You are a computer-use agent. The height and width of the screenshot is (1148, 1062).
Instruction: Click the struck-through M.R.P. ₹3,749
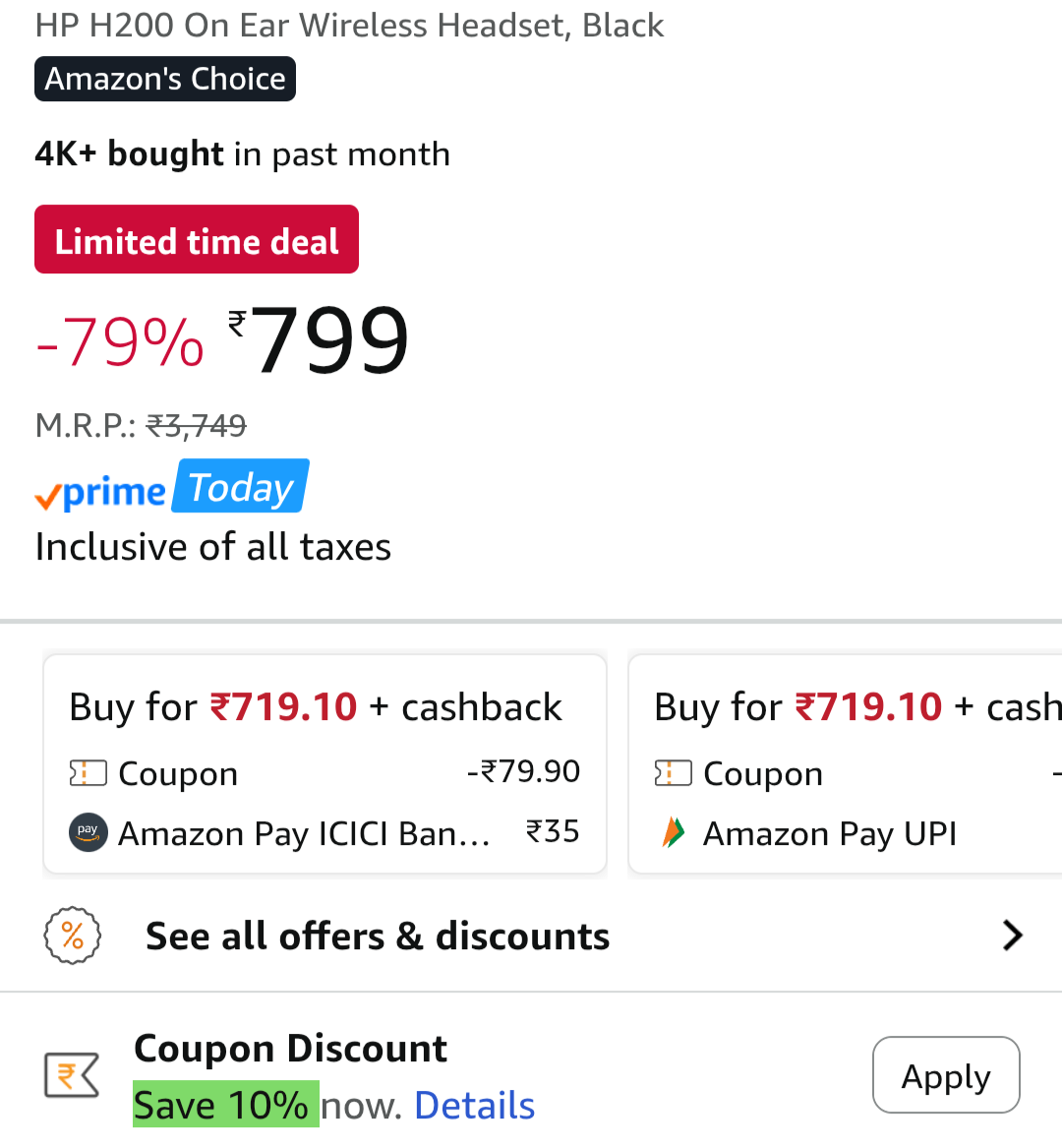196,426
